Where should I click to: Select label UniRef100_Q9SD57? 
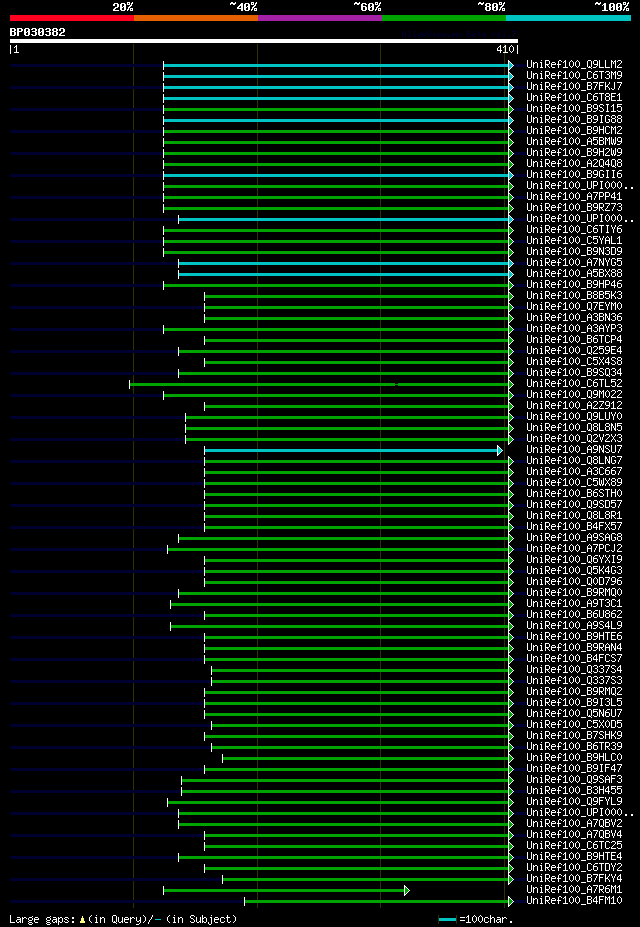click(574, 505)
